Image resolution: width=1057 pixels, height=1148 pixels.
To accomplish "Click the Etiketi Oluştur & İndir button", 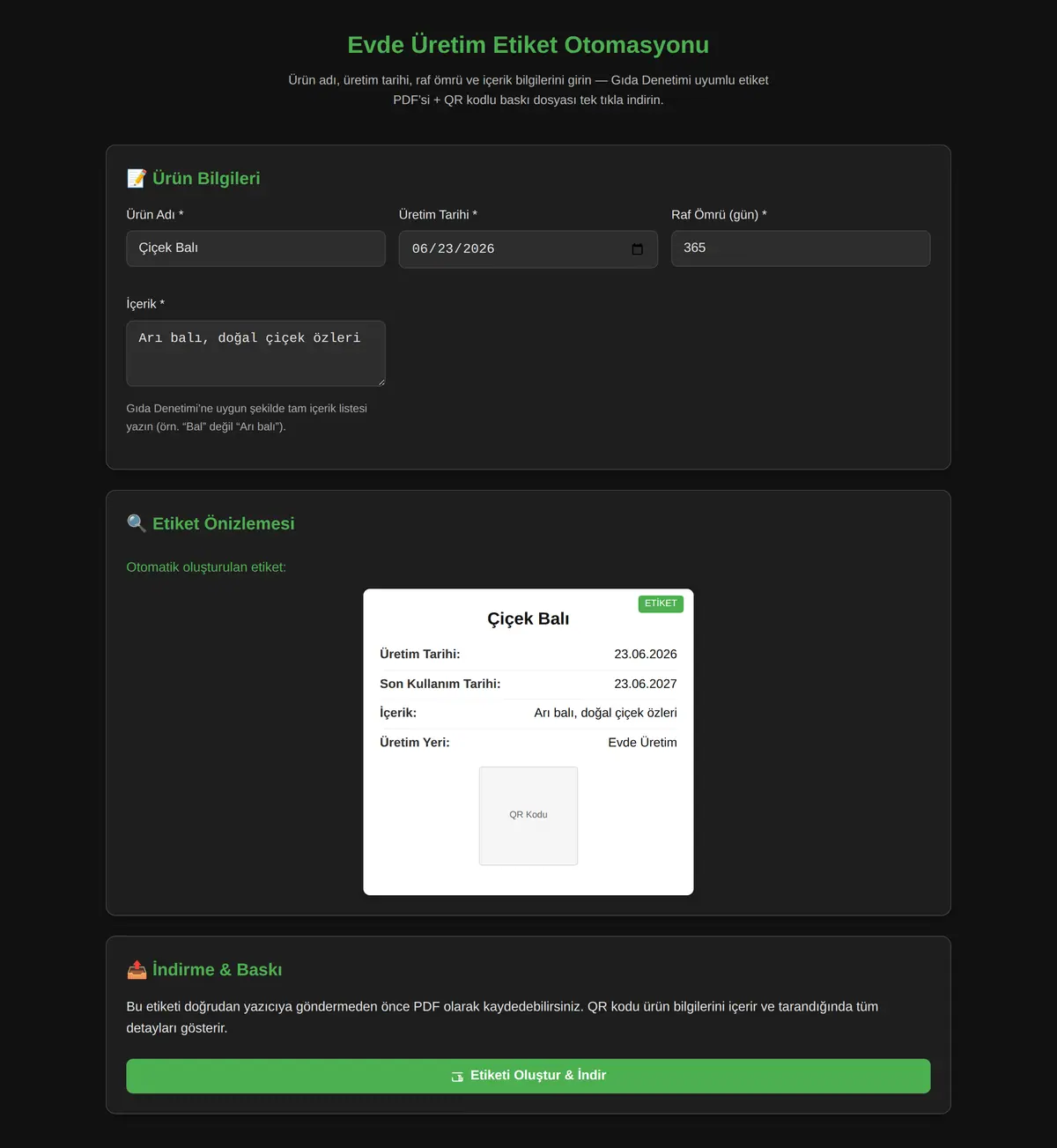I will [x=528, y=1076].
